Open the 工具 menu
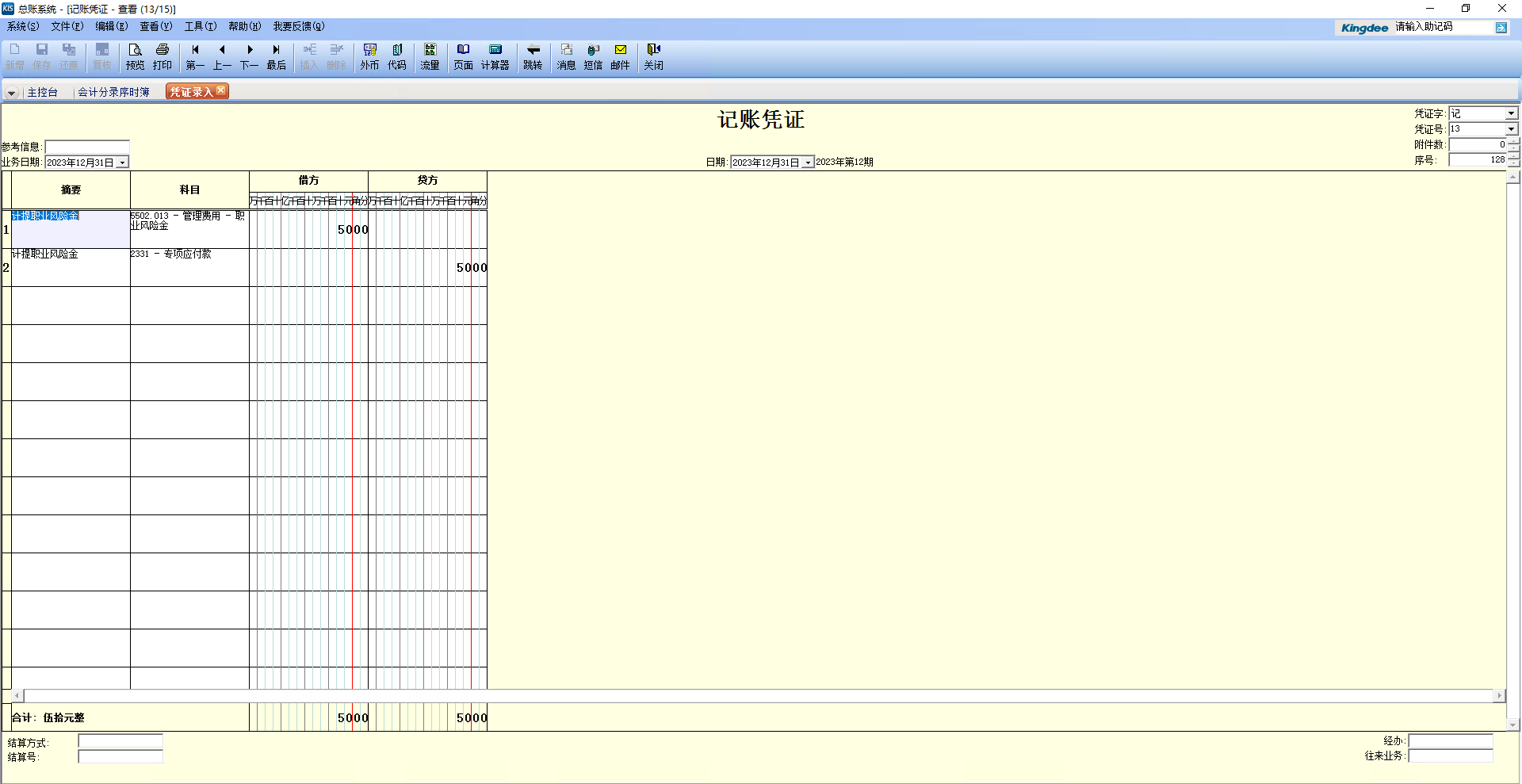This screenshot has height=784, width=1522. [200, 26]
